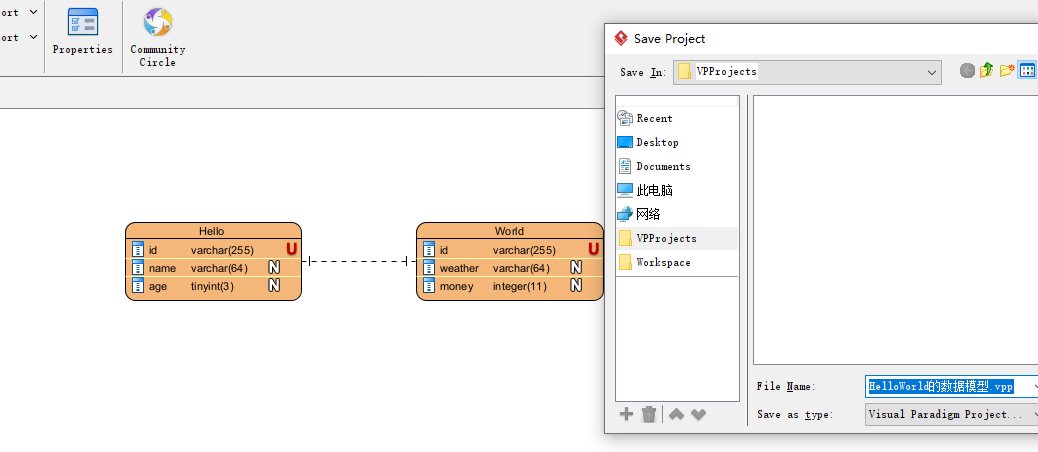Image resolution: width=1038 pixels, height=452 pixels.
Task: Go up one folder level
Action: [x=987, y=70]
